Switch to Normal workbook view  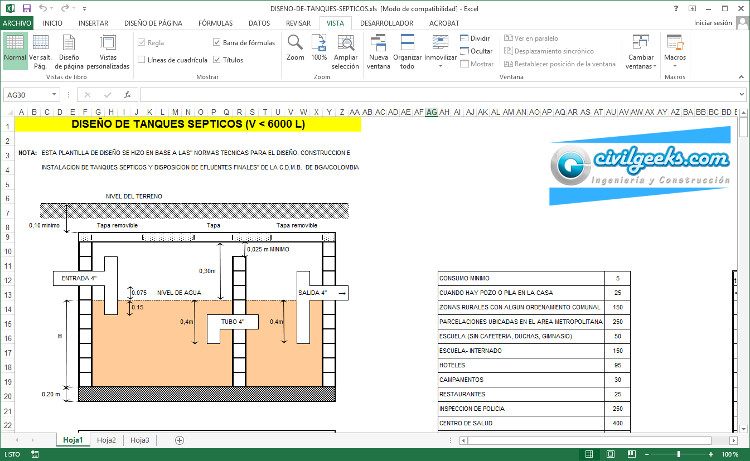coord(15,49)
